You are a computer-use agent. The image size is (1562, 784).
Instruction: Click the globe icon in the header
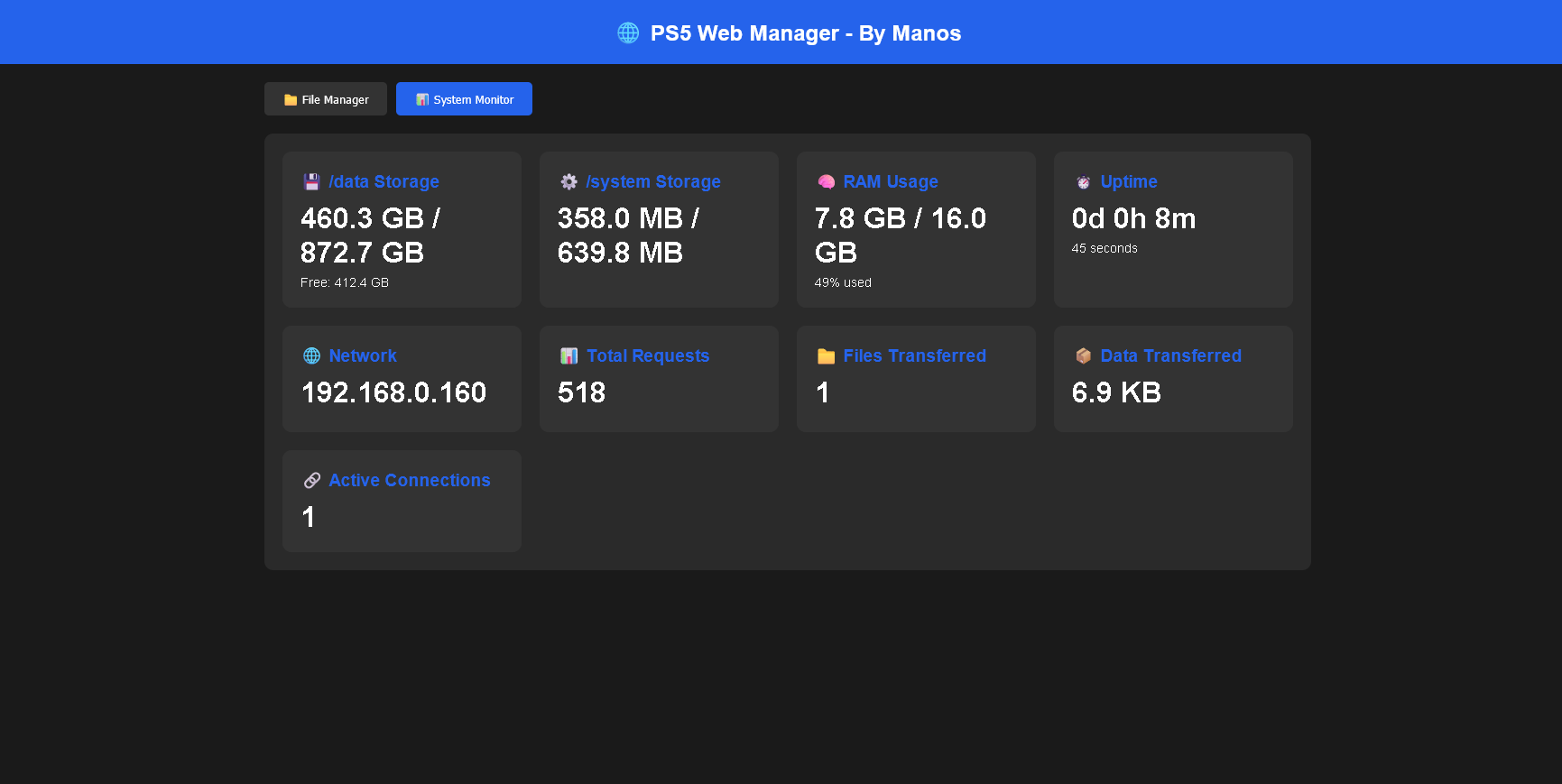click(628, 33)
